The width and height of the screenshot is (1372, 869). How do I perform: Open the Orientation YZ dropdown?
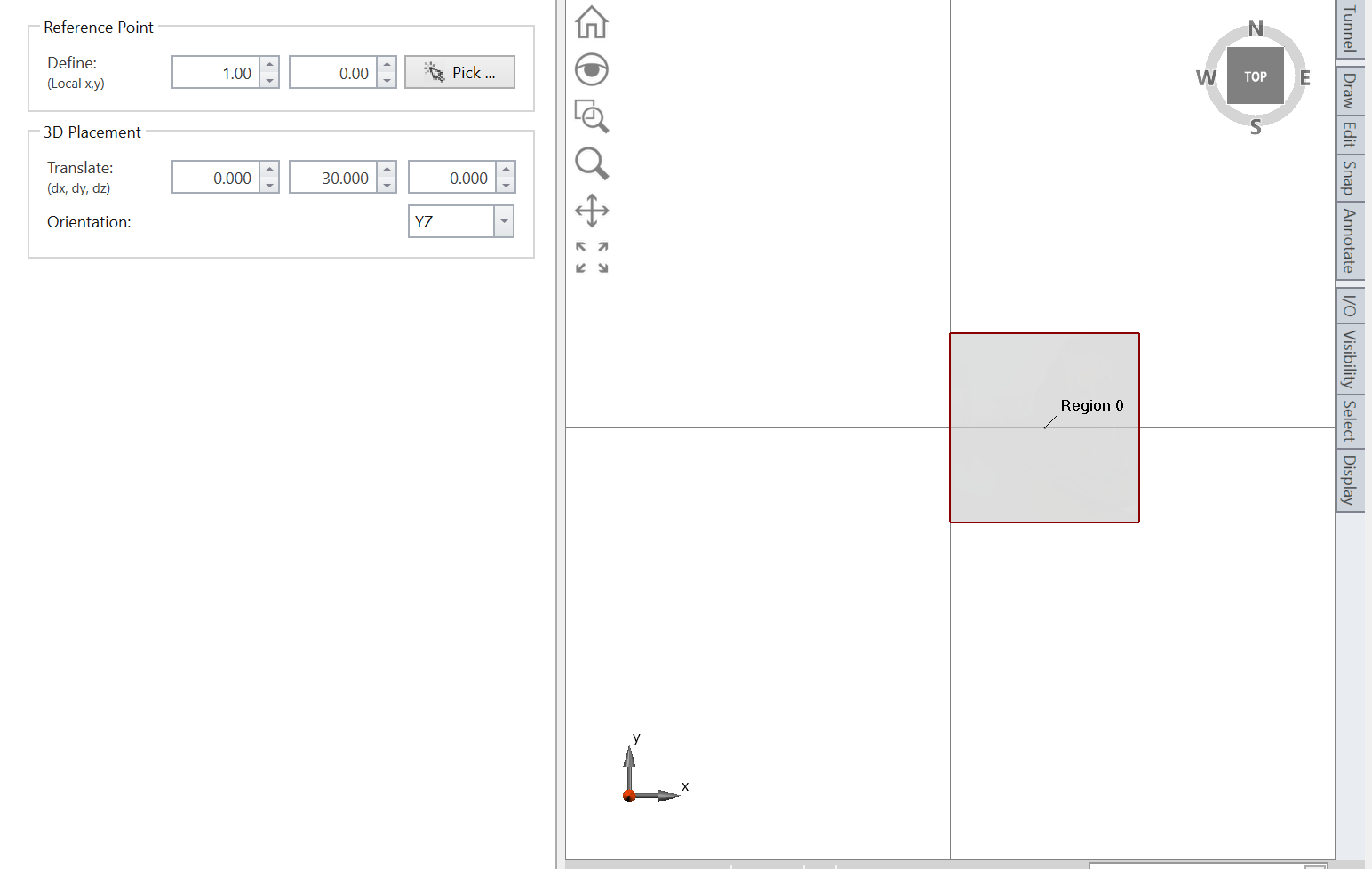click(x=503, y=221)
